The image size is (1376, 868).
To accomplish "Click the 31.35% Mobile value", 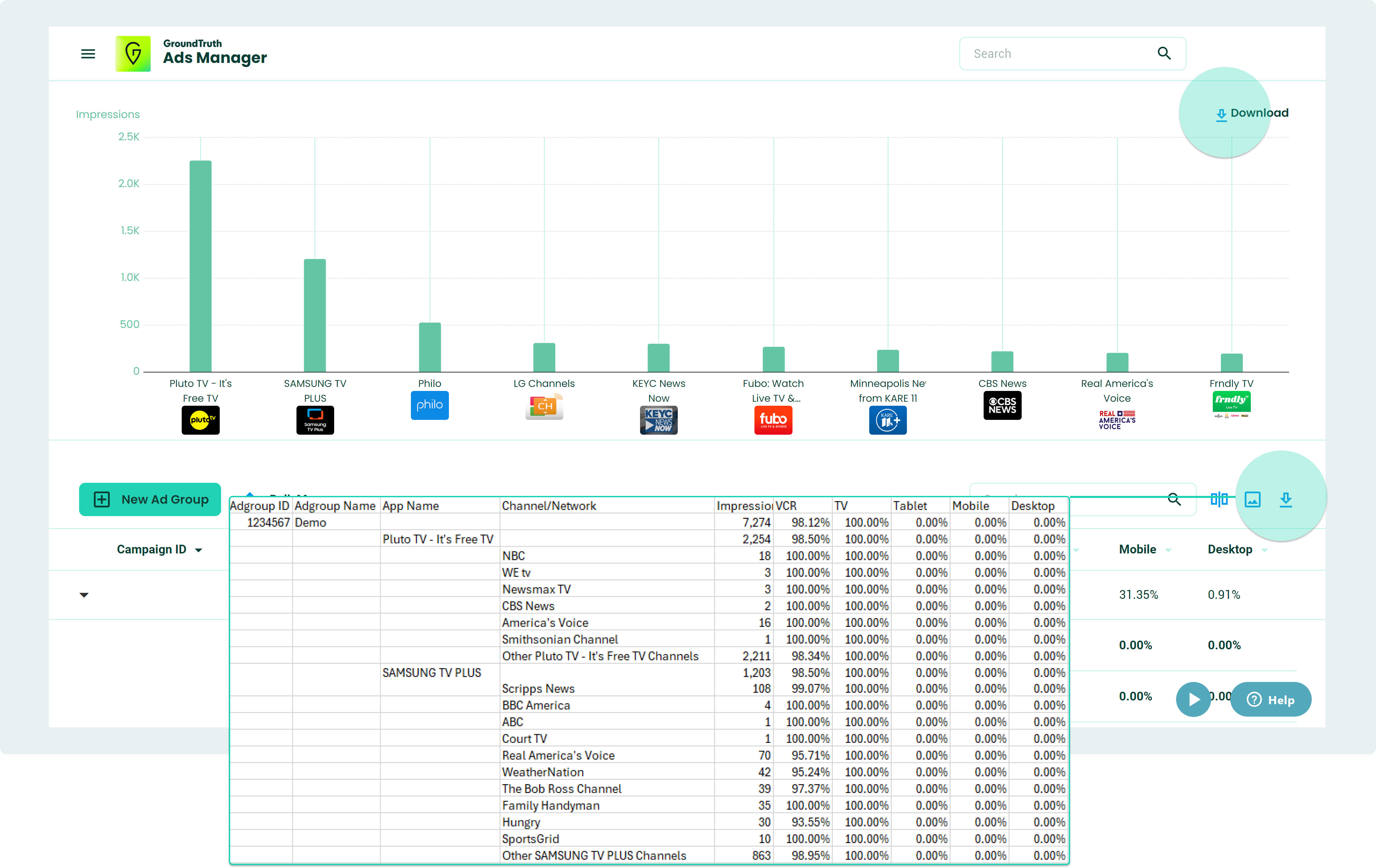I will click(x=1138, y=595).
